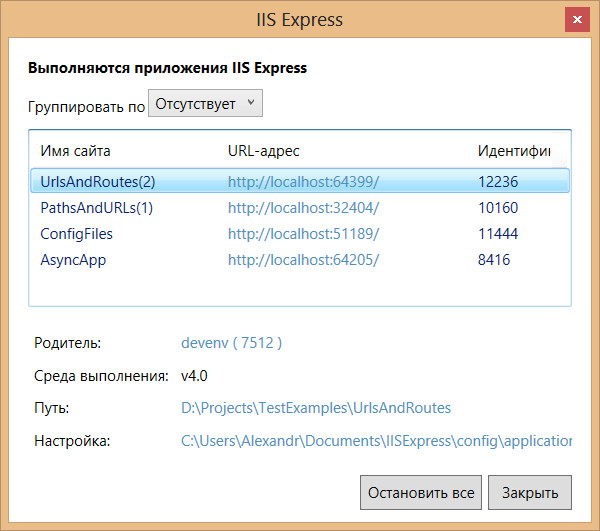Open path D:\Projects\TestExamples\UrlsAndRoutes
The height and width of the screenshot is (531, 600).
coord(316,408)
